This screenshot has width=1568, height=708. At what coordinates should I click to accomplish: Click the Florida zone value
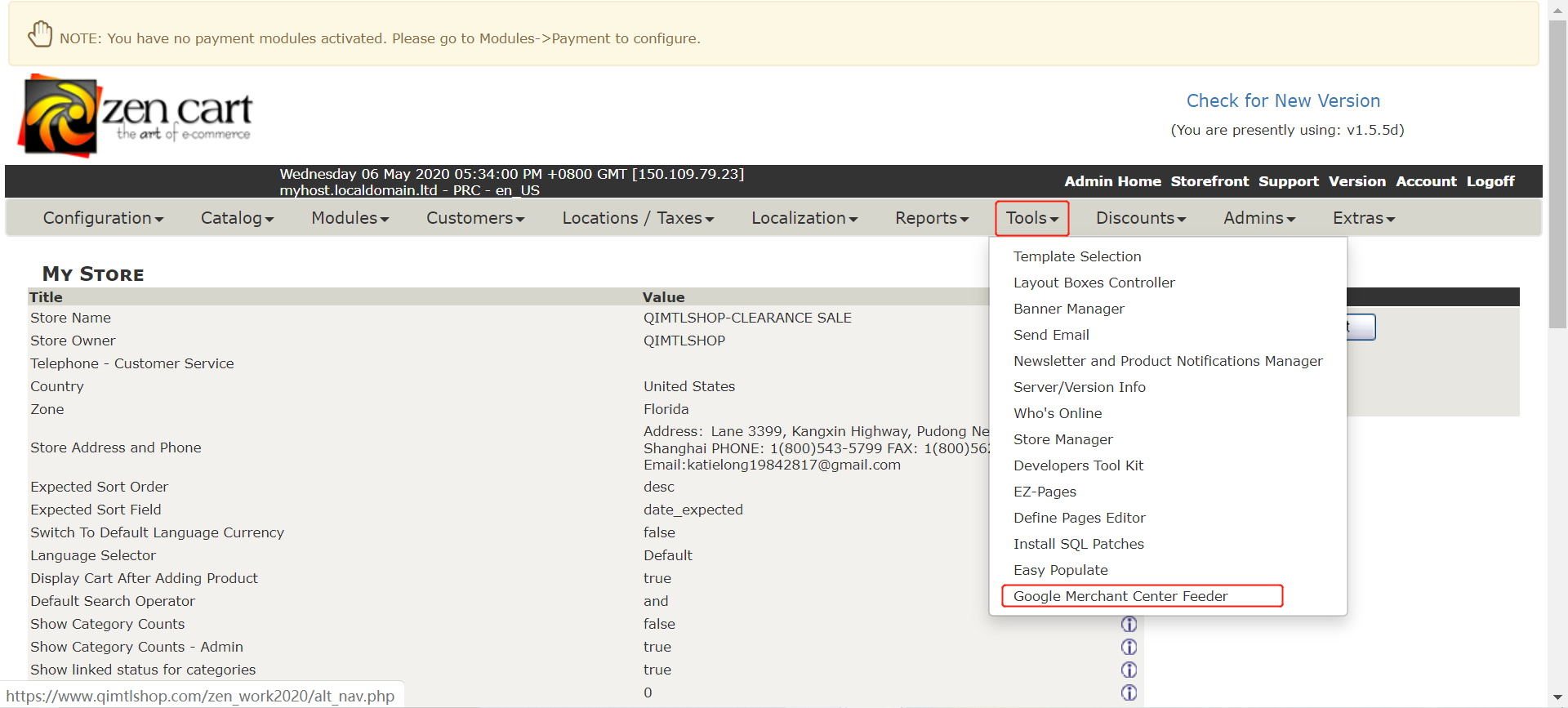pos(666,409)
